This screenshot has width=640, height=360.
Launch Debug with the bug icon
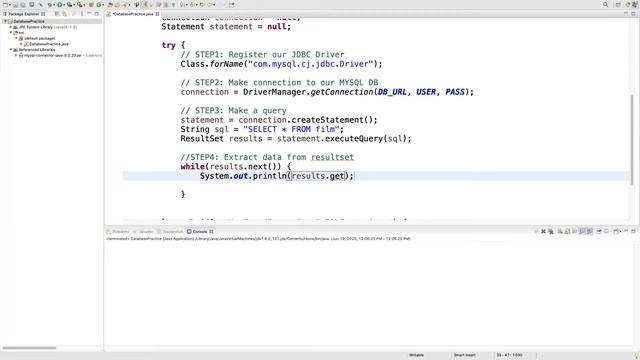coord(49,5)
